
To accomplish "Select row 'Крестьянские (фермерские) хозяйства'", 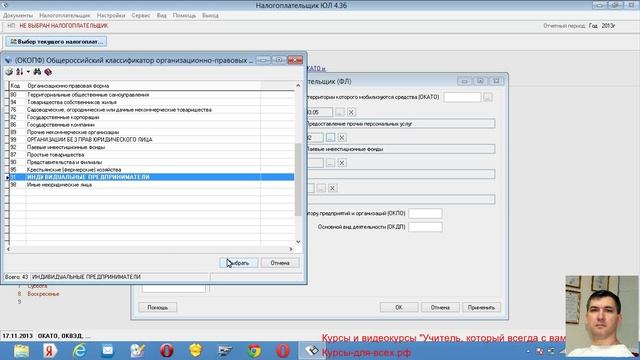I will tap(151, 169).
